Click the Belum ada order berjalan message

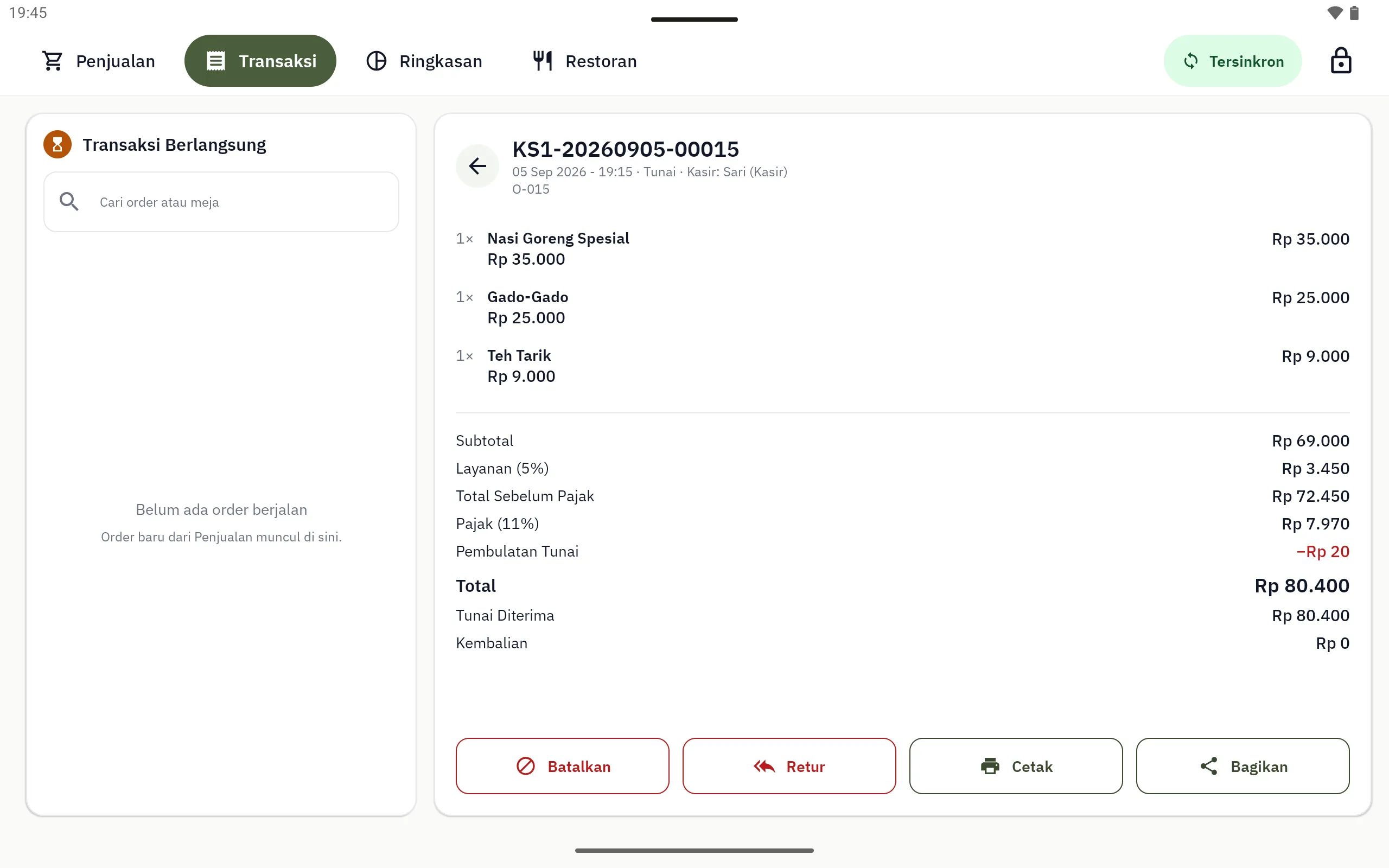221,509
